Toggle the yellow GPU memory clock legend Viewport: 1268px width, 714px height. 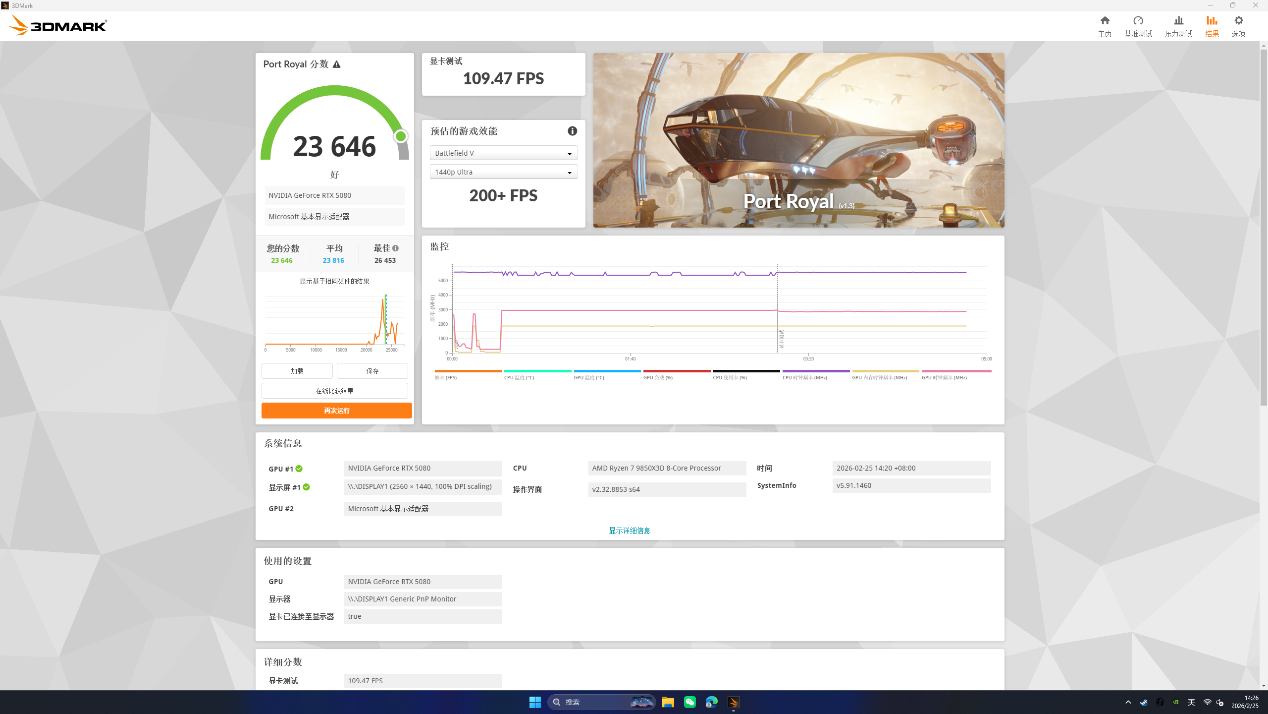coord(885,374)
